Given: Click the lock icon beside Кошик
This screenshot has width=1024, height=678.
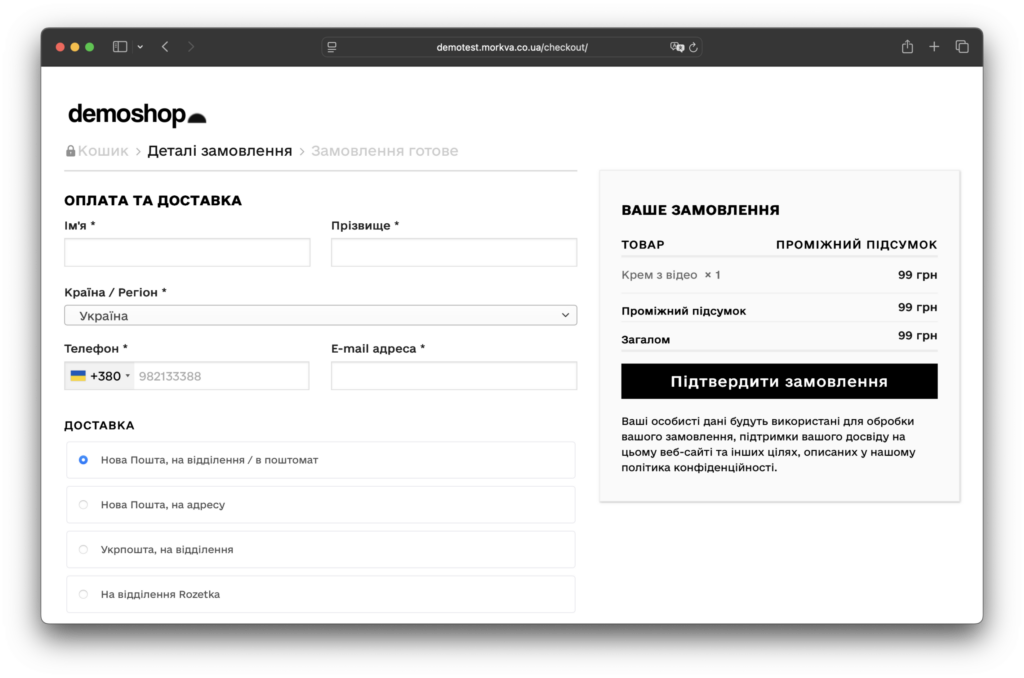Looking at the screenshot, I should 71,151.
